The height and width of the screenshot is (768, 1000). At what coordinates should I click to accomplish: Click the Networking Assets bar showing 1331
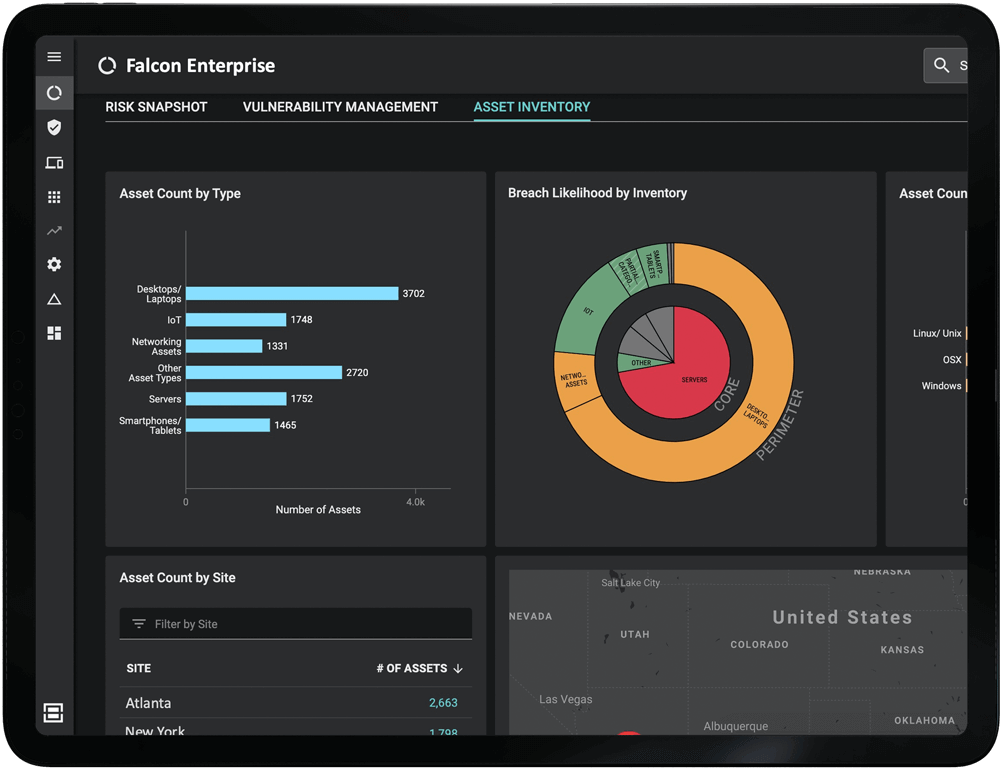pos(224,346)
